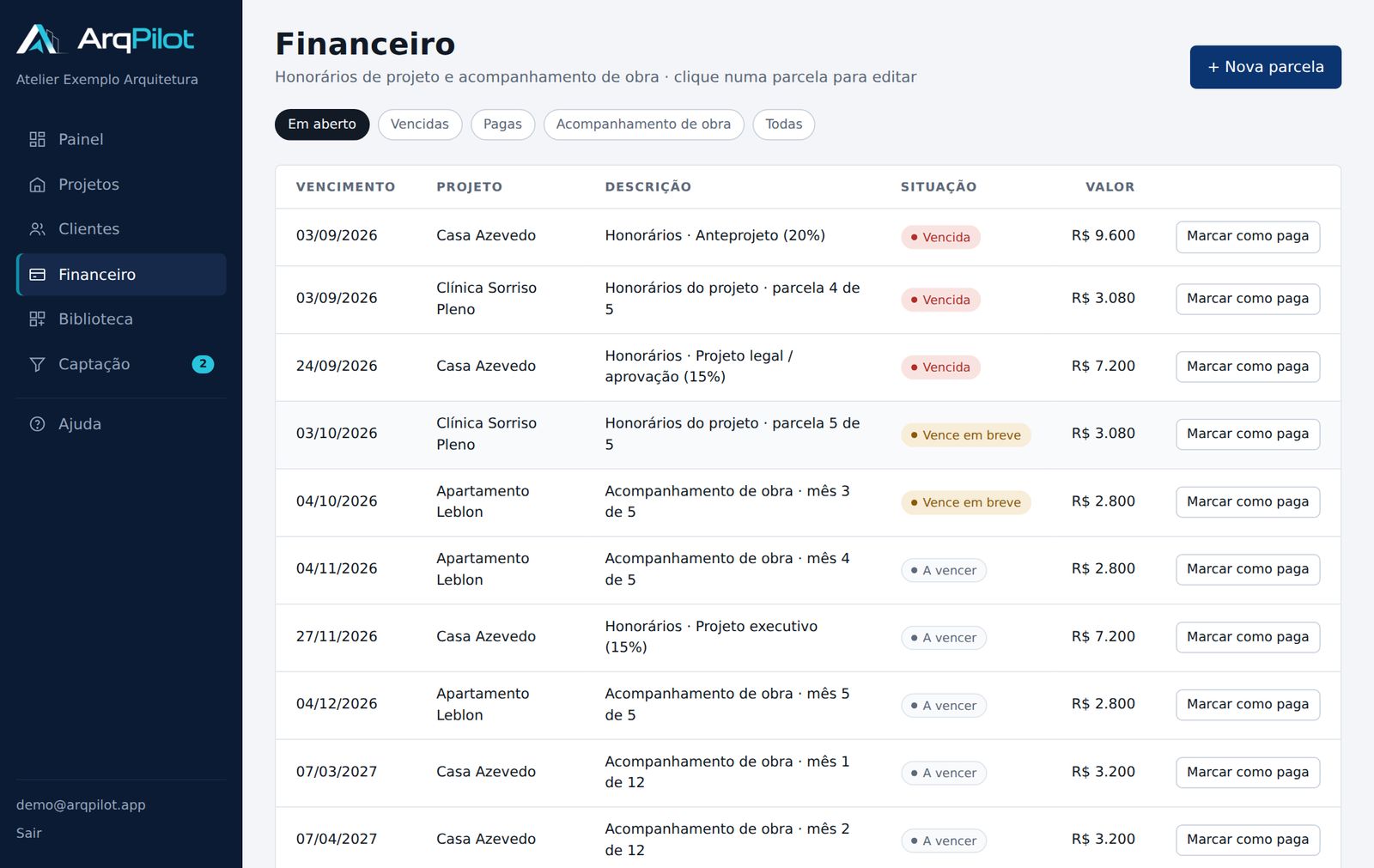Open the Biblioteca section
Image resolution: width=1374 pixels, height=868 pixels.
click(x=121, y=319)
